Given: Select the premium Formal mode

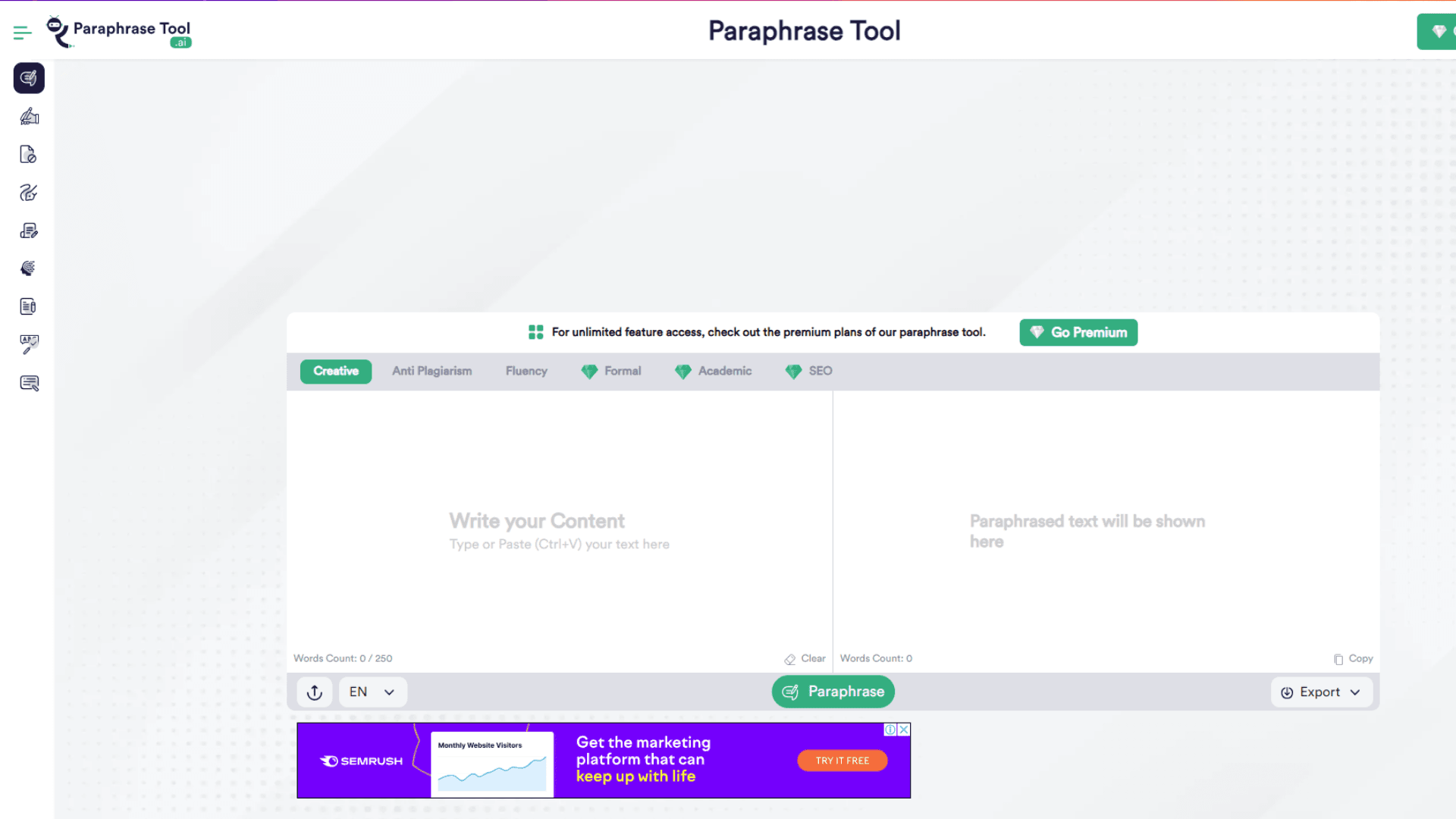Looking at the screenshot, I should click(623, 371).
